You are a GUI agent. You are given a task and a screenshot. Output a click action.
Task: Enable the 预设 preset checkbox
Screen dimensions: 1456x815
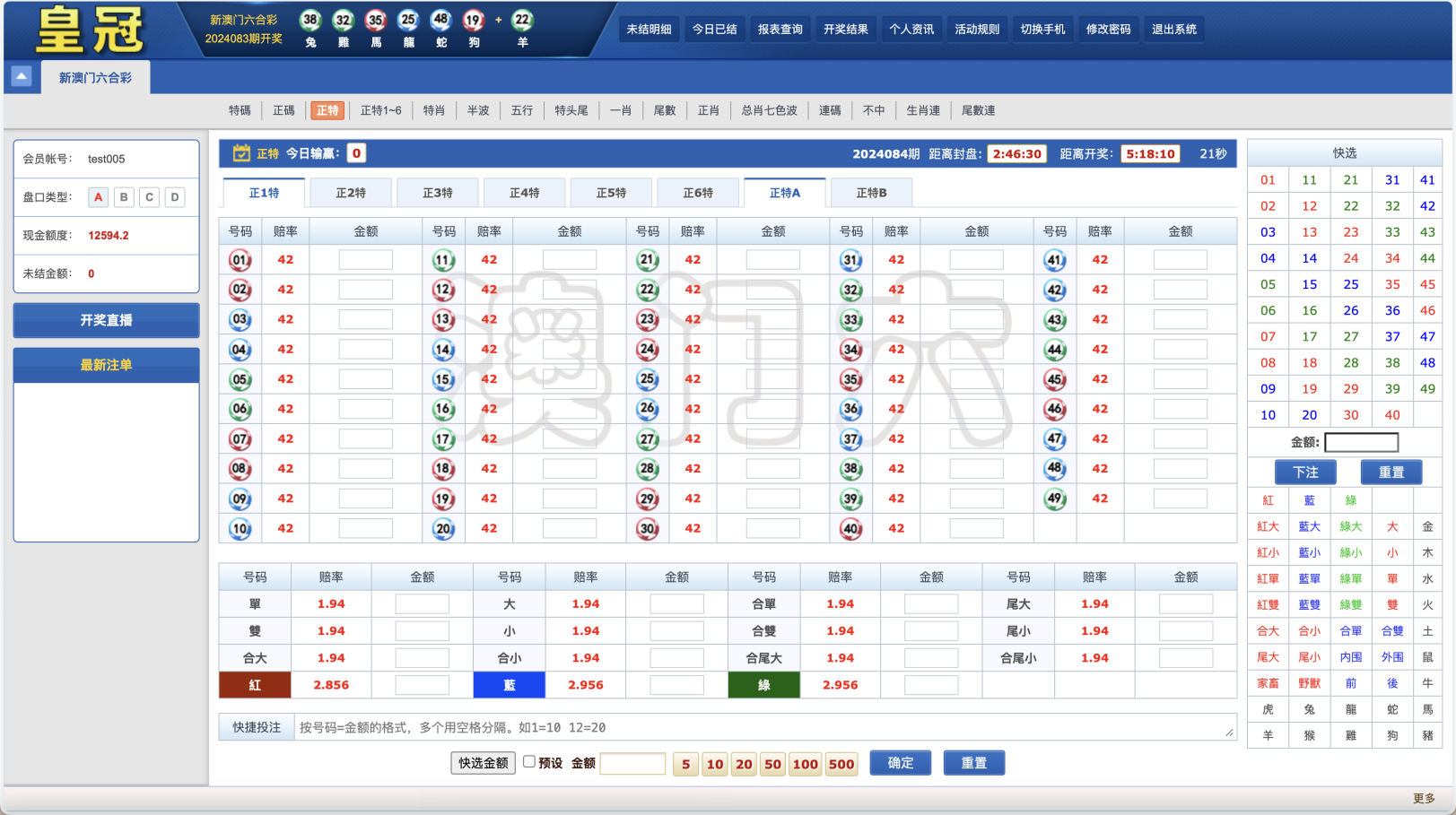click(x=529, y=761)
